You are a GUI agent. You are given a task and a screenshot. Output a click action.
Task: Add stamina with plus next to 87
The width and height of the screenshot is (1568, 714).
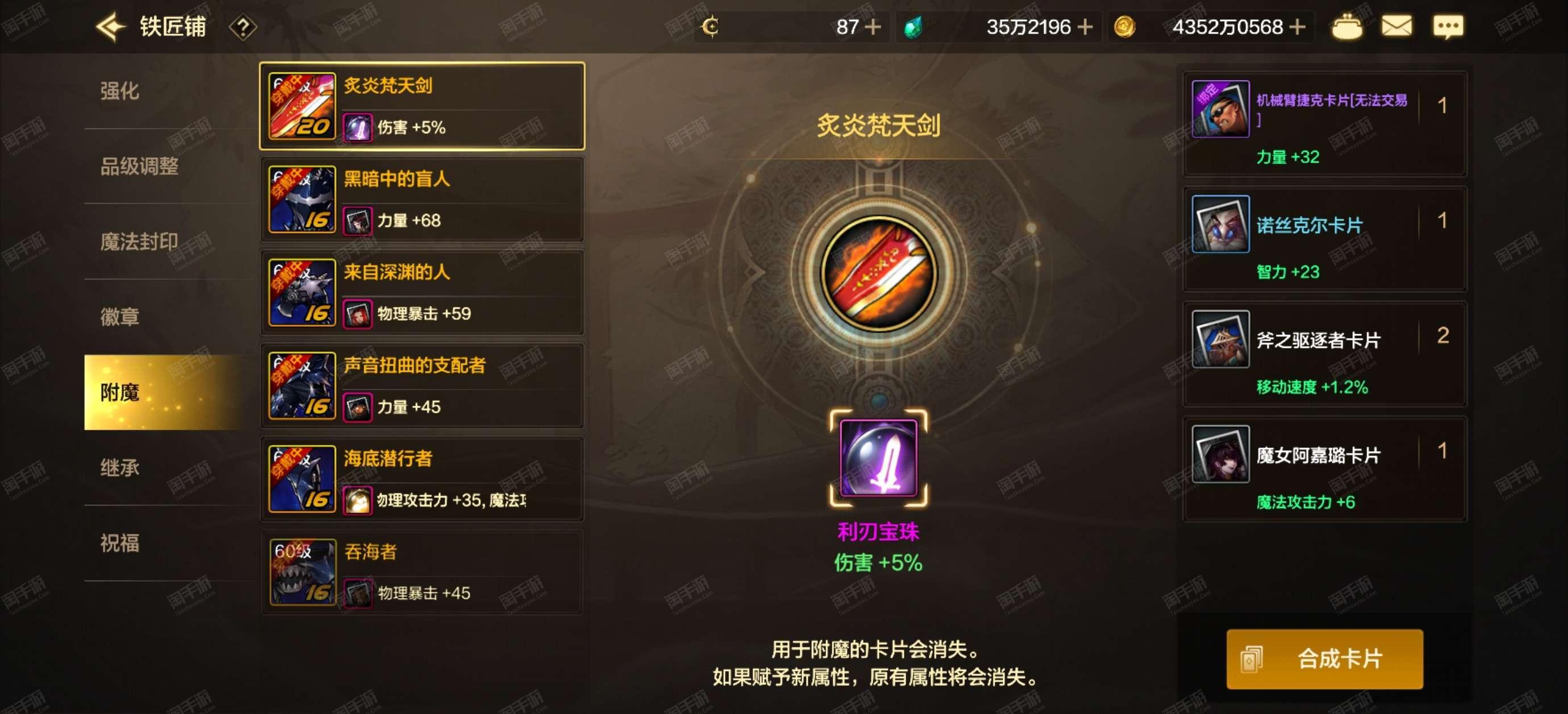tap(873, 27)
